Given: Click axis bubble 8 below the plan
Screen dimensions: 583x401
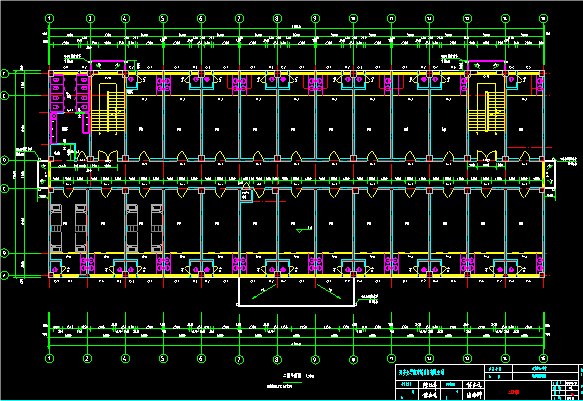Looking at the screenshot, I should click(277, 359).
